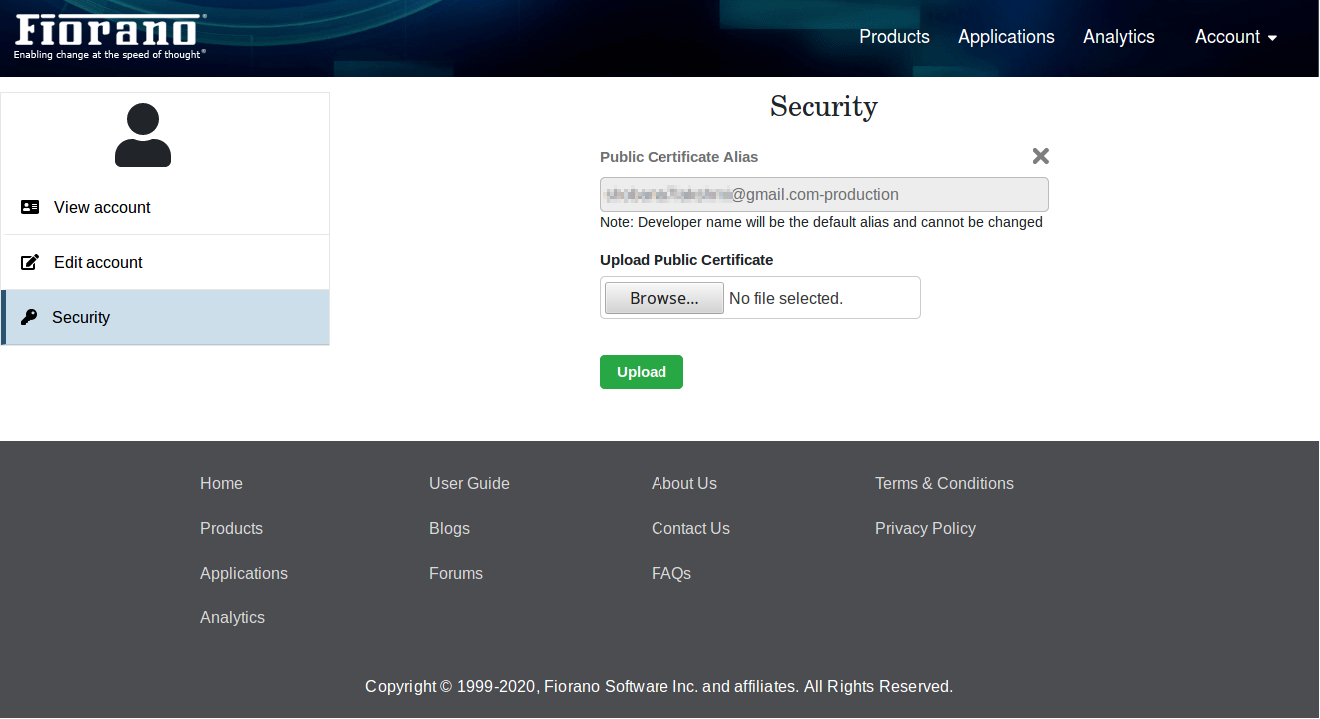Open the User Guide footer link
Screen dimensions: 1320x719
[469, 483]
